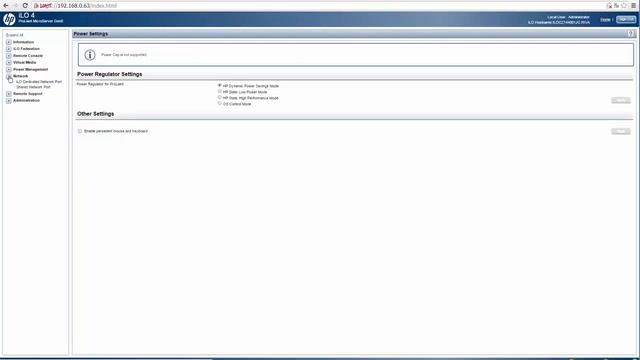The width and height of the screenshot is (640, 360).
Task: Select OS Control Mode radio option
Action: coord(220,104)
